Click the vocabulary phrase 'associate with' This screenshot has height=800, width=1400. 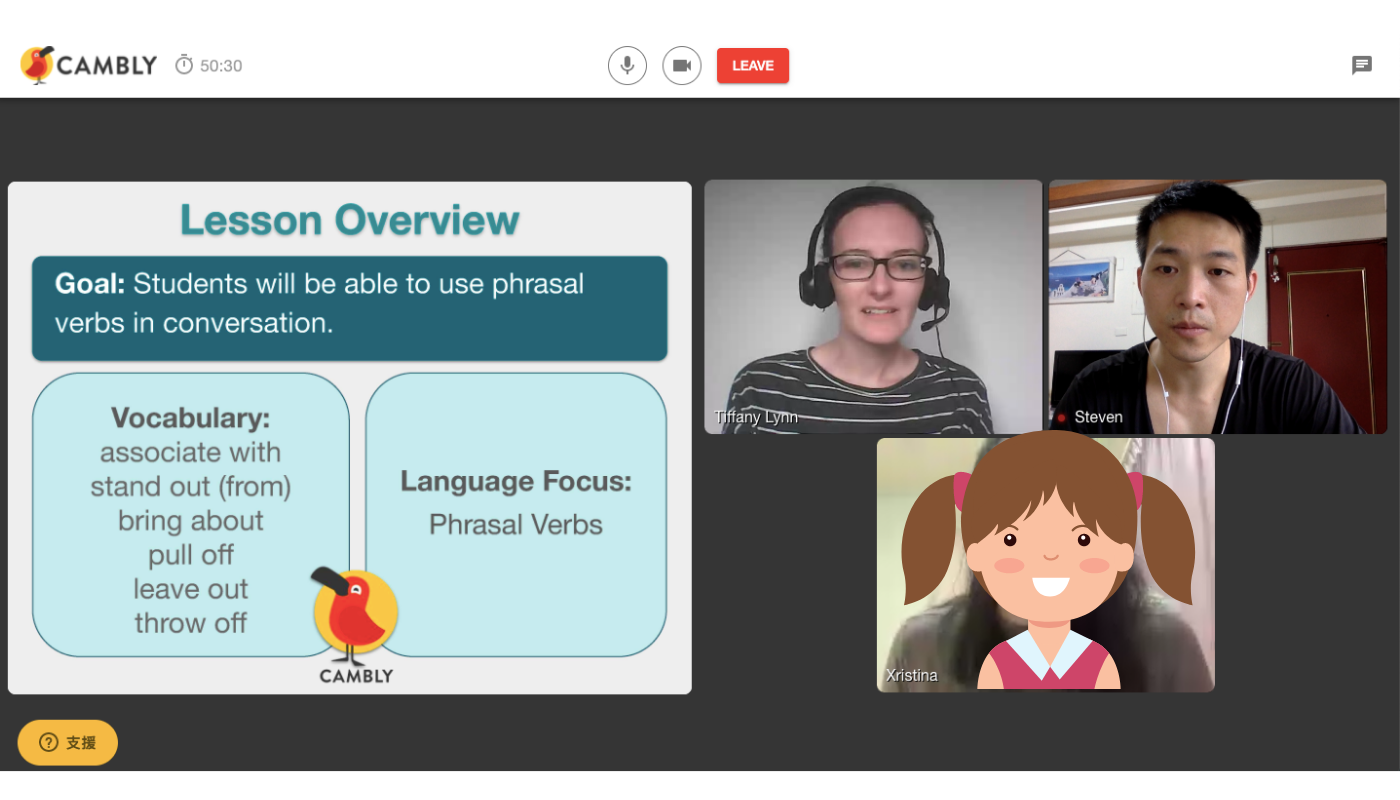[x=190, y=452]
